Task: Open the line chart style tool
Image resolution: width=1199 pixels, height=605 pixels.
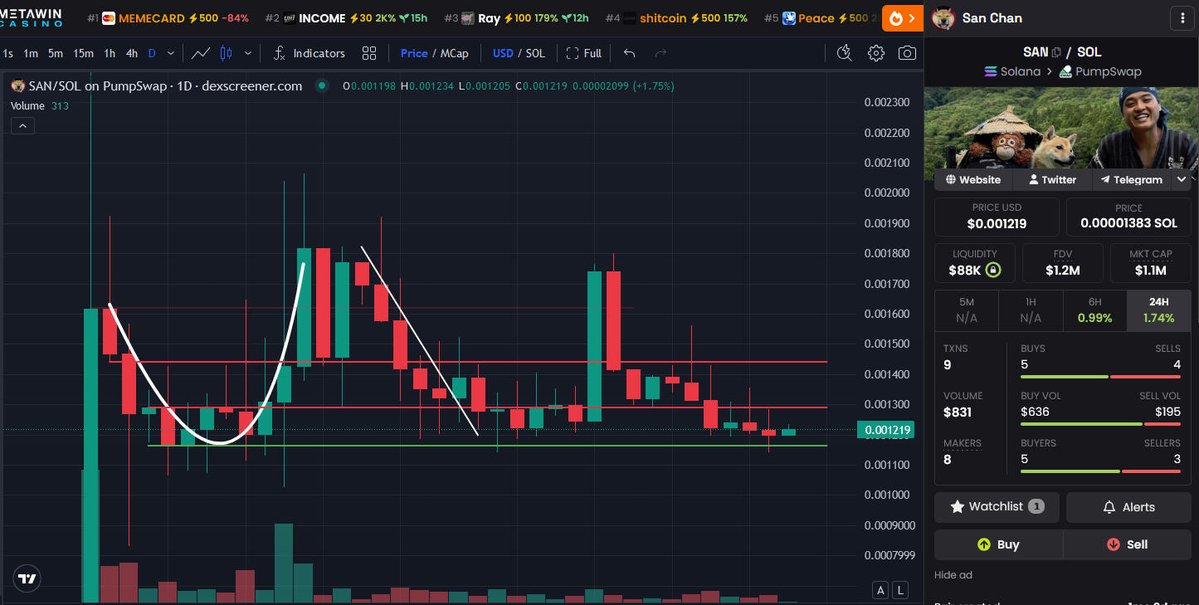Action: pyautogui.click(x=200, y=53)
